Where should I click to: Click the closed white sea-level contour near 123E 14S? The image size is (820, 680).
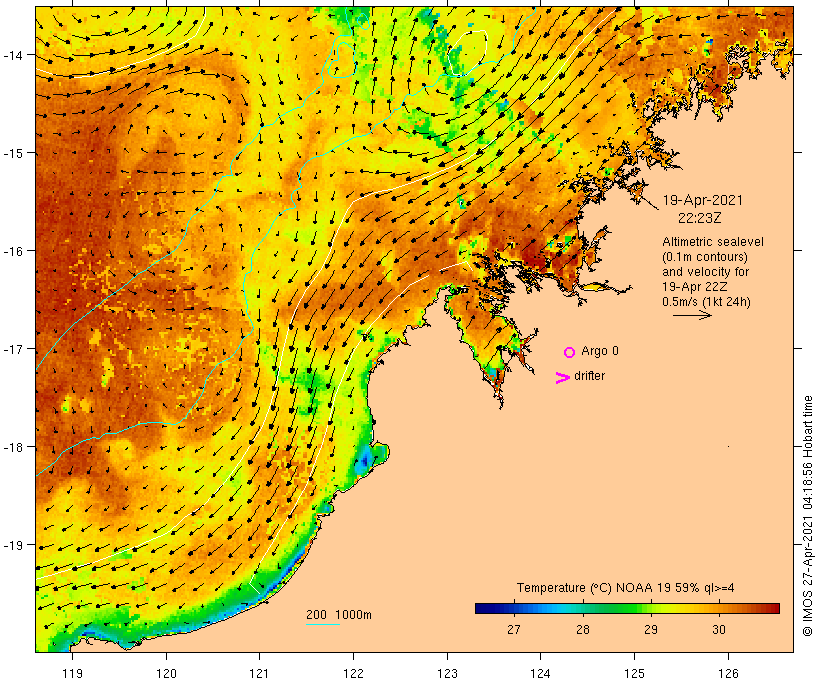click(469, 52)
